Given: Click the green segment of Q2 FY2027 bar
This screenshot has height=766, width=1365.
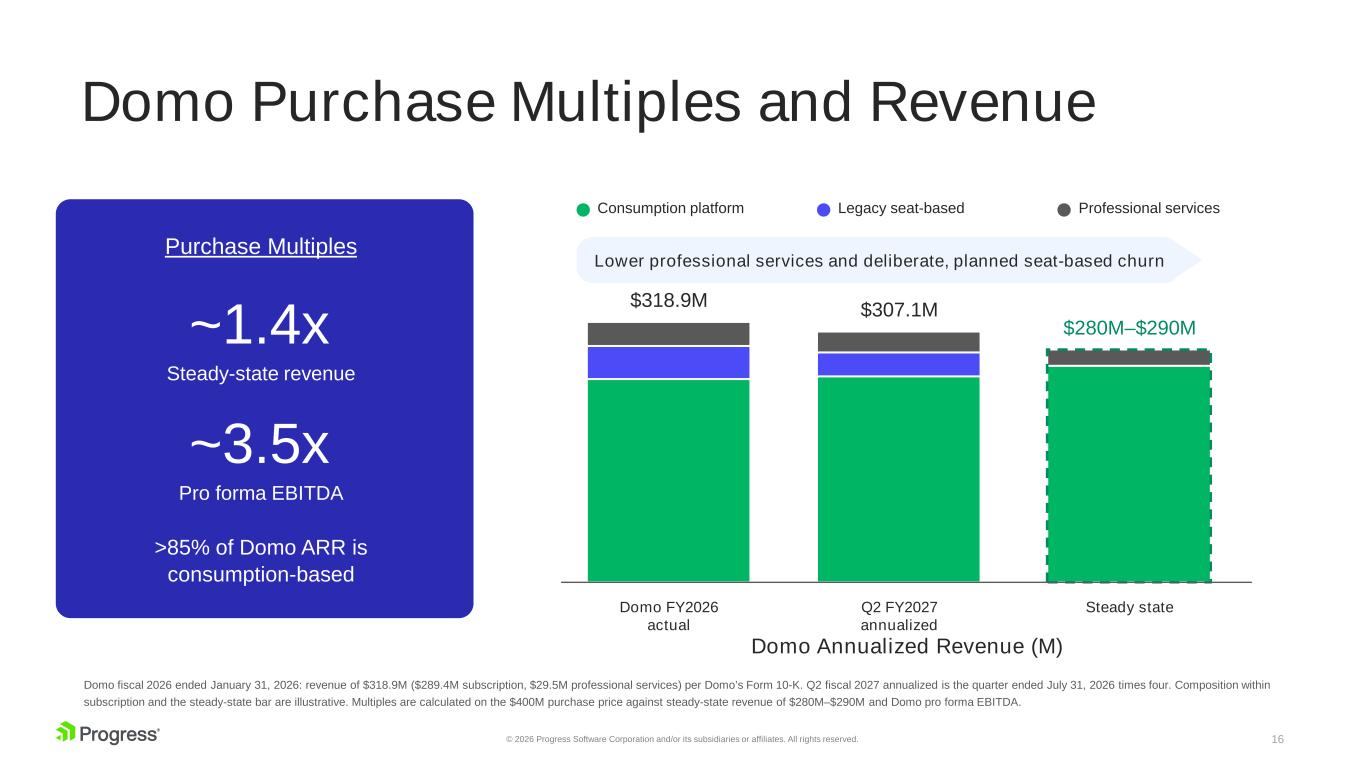Looking at the screenshot, I should tap(899, 479).
